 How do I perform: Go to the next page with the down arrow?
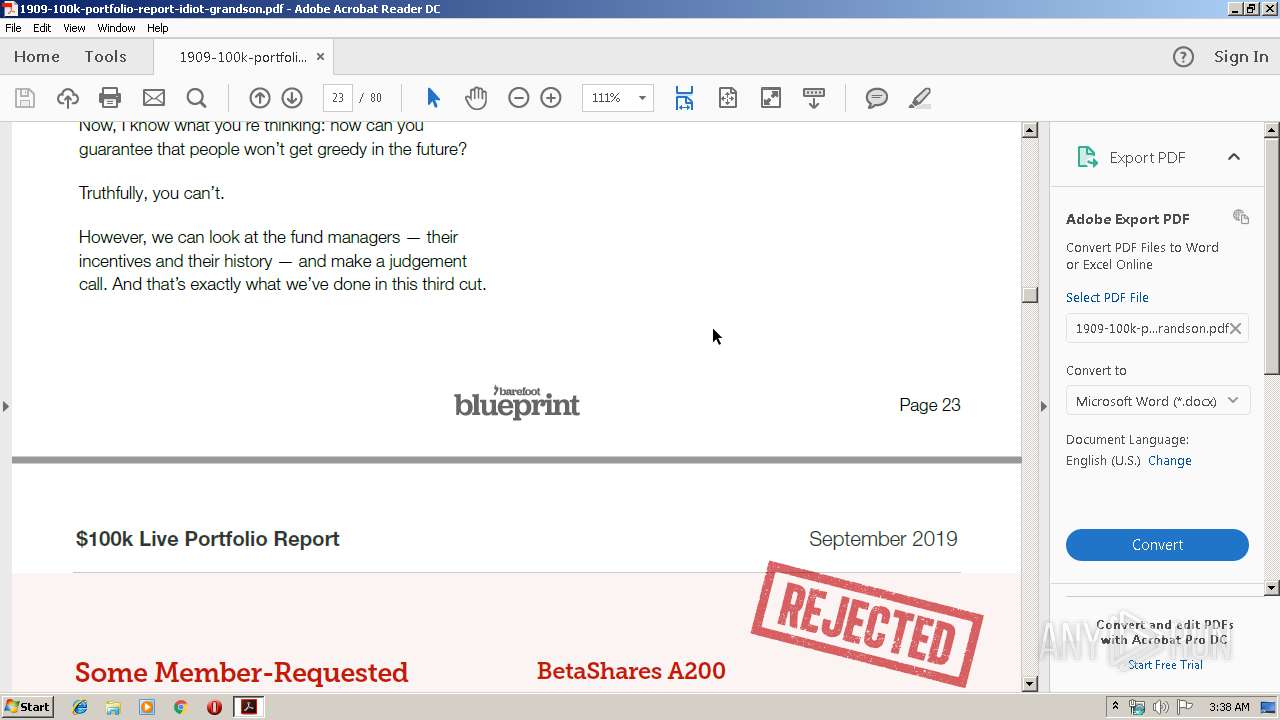pyautogui.click(x=292, y=98)
